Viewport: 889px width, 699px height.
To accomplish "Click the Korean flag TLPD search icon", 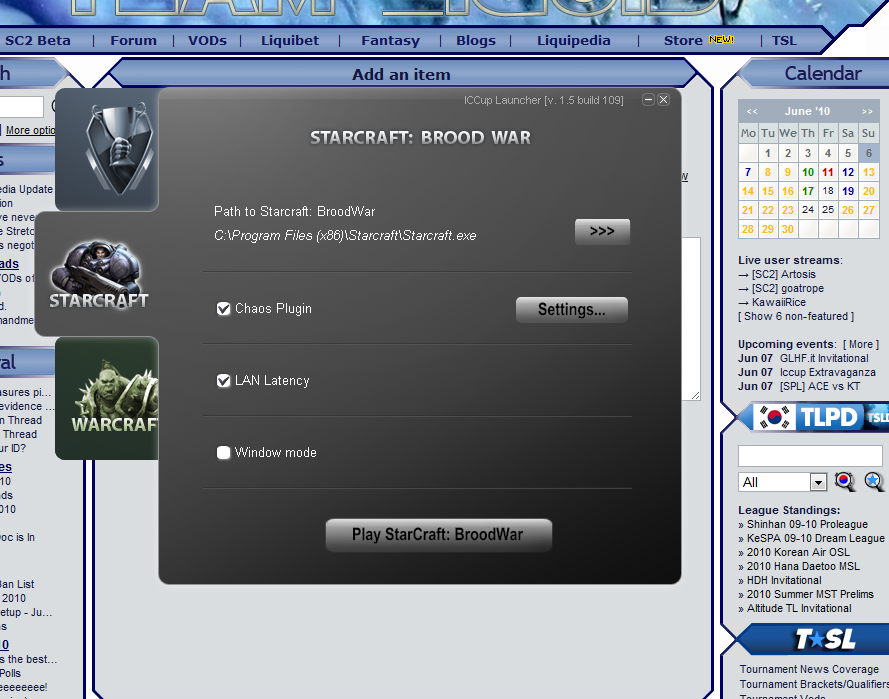I will click(844, 481).
